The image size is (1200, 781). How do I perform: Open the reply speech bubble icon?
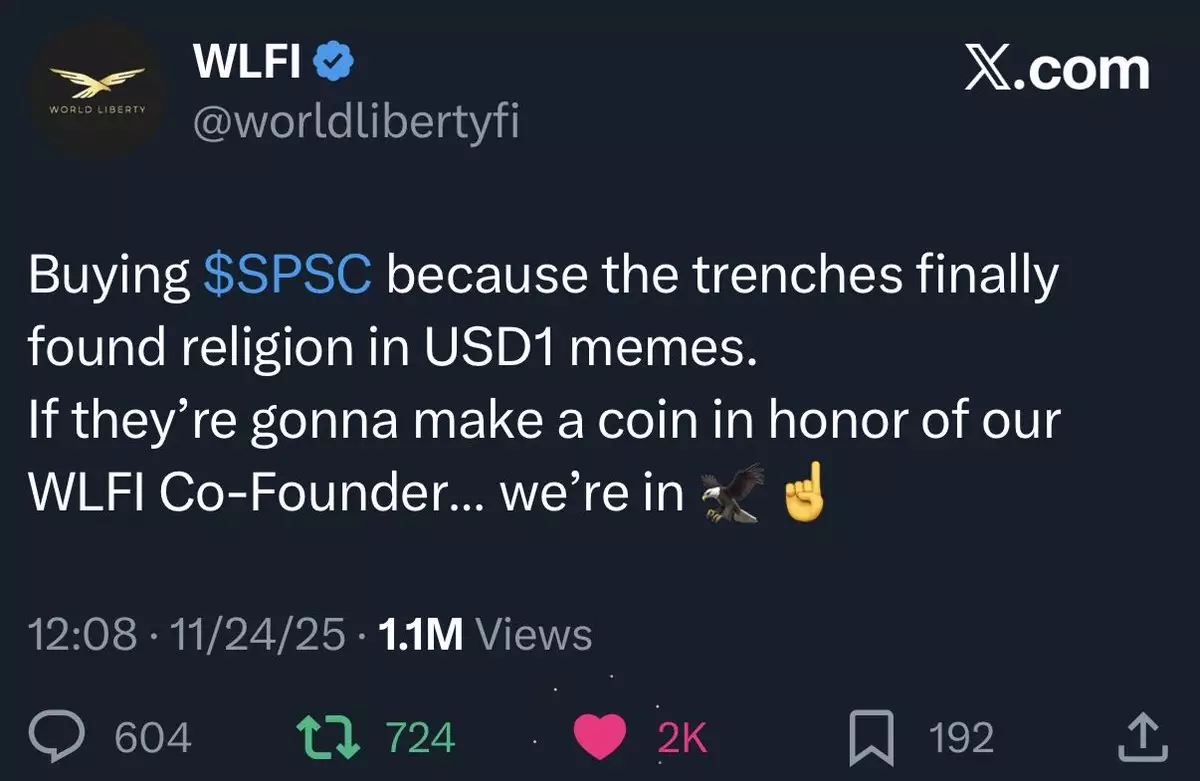point(72,738)
